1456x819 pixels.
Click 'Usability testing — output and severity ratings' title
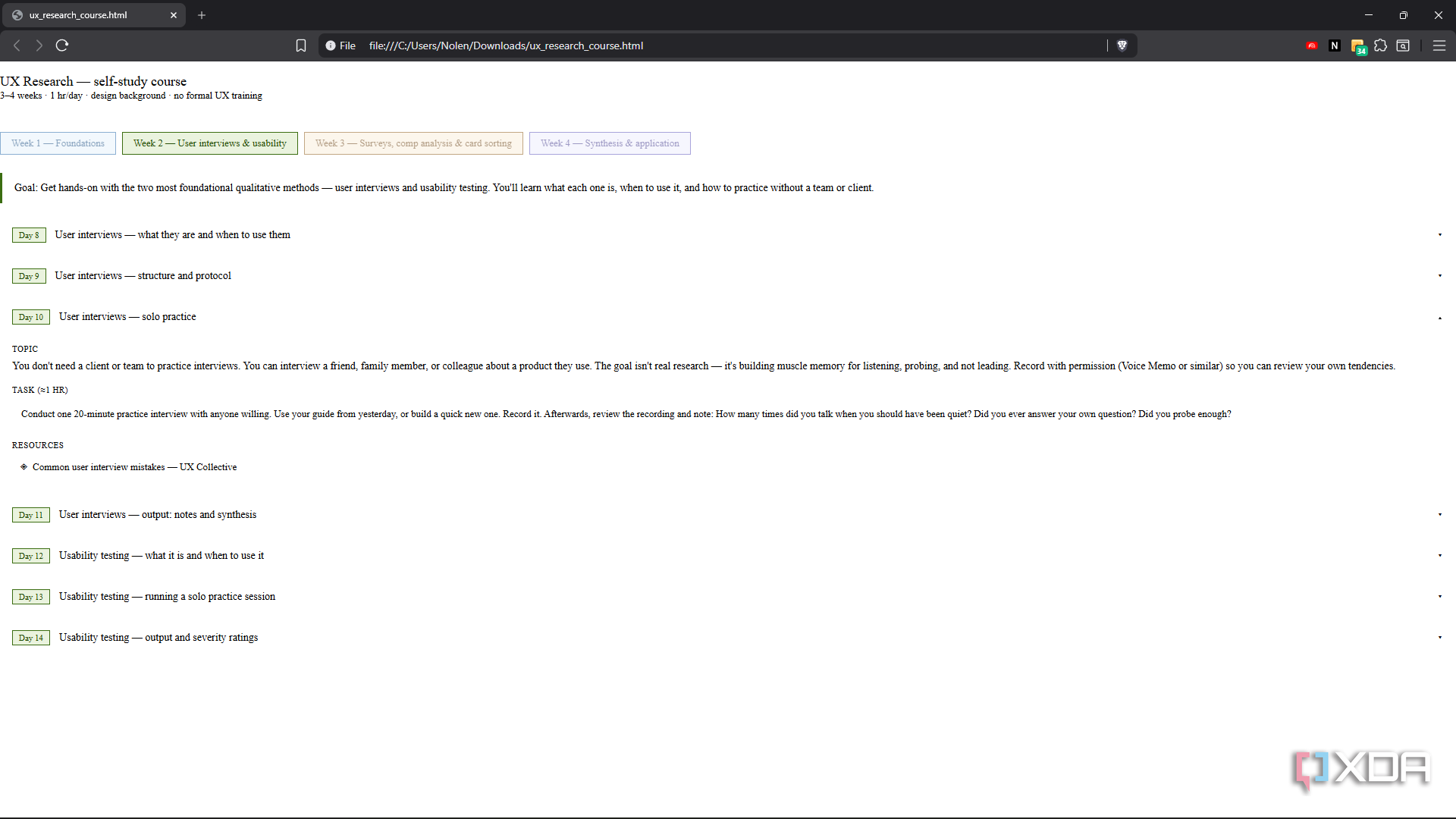click(158, 638)
